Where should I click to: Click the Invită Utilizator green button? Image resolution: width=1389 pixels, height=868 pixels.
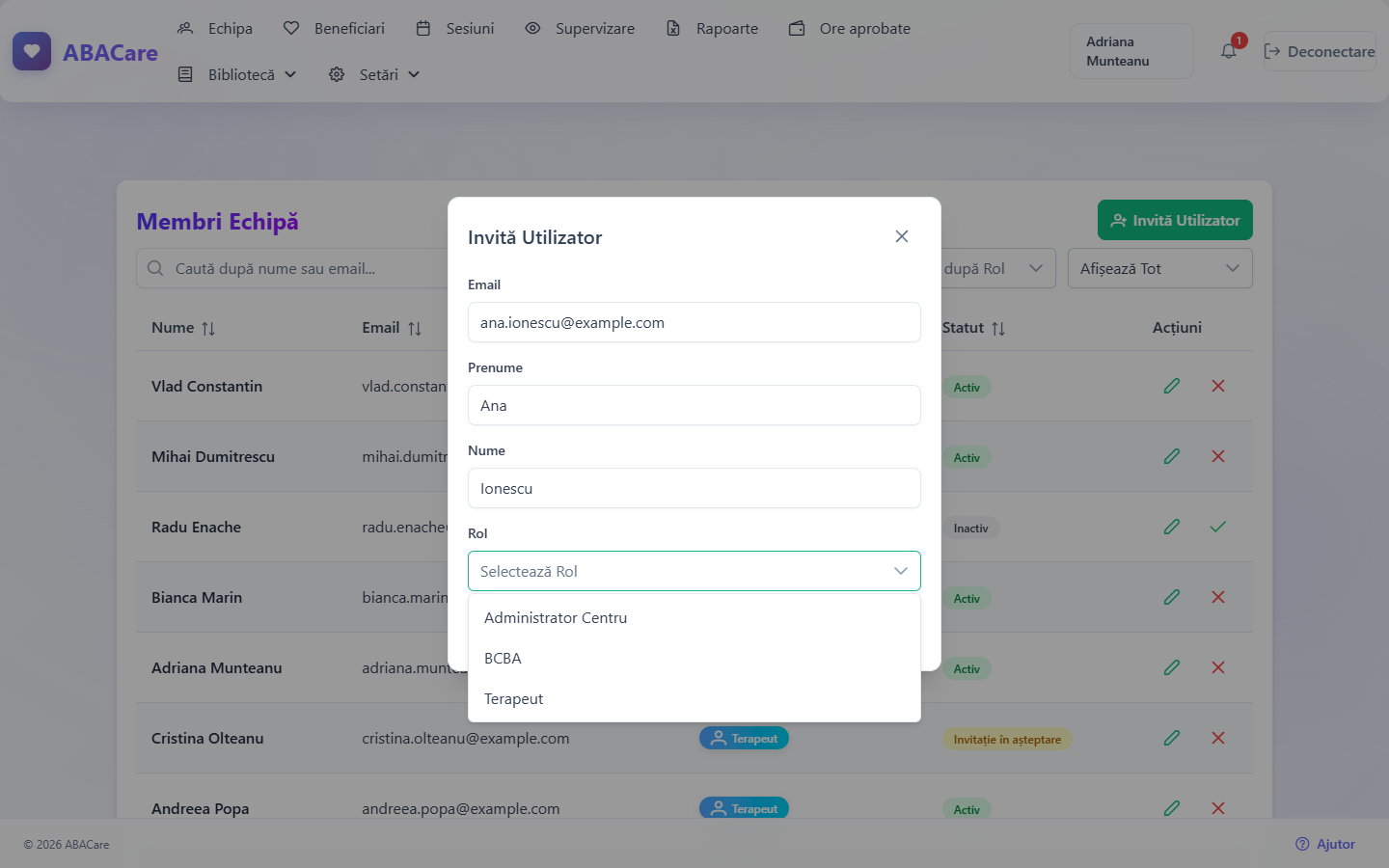(1175, 220)
